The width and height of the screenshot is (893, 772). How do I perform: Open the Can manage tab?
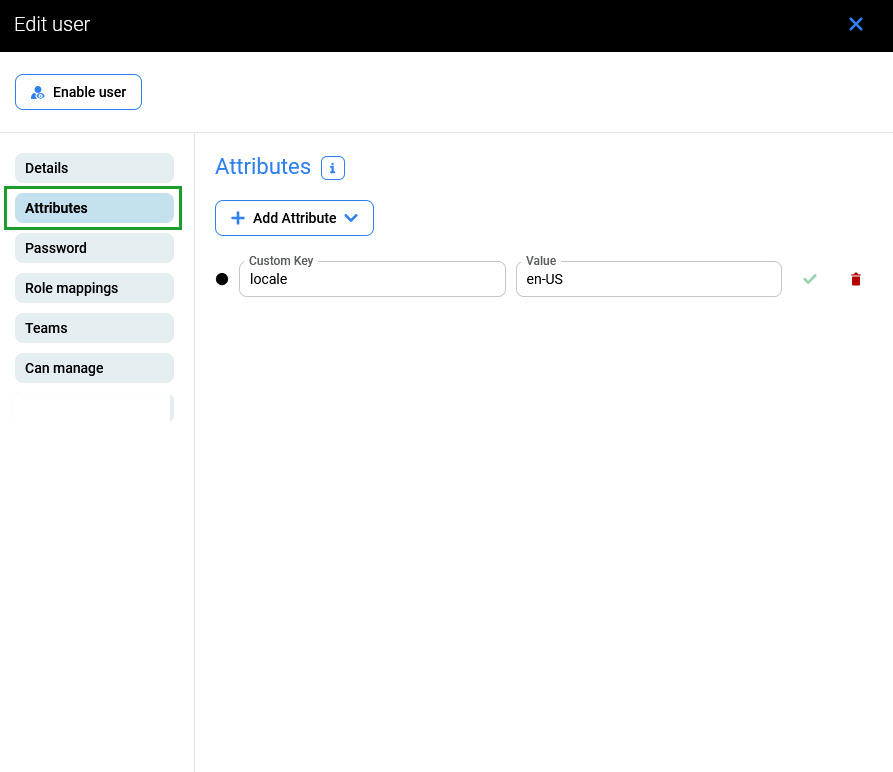click(x=94, y=368)
